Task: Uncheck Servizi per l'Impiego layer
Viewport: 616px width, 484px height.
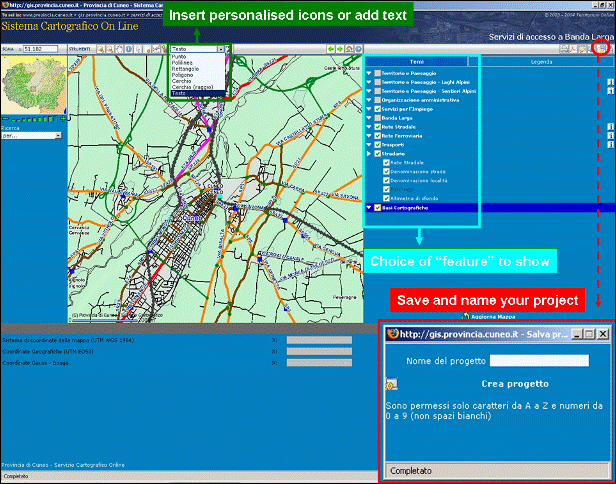Action: pyautogui.click(x=378, y=109)
